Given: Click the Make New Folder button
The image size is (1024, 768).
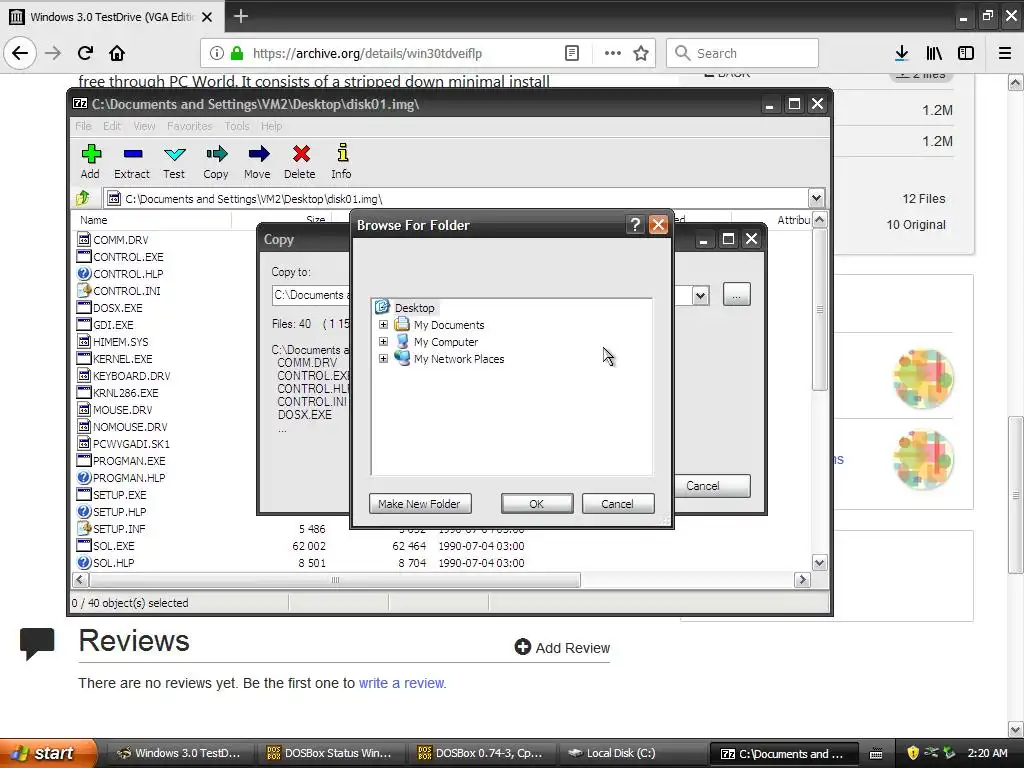Looking at the screenshot, I should click(x=420, y=504).
